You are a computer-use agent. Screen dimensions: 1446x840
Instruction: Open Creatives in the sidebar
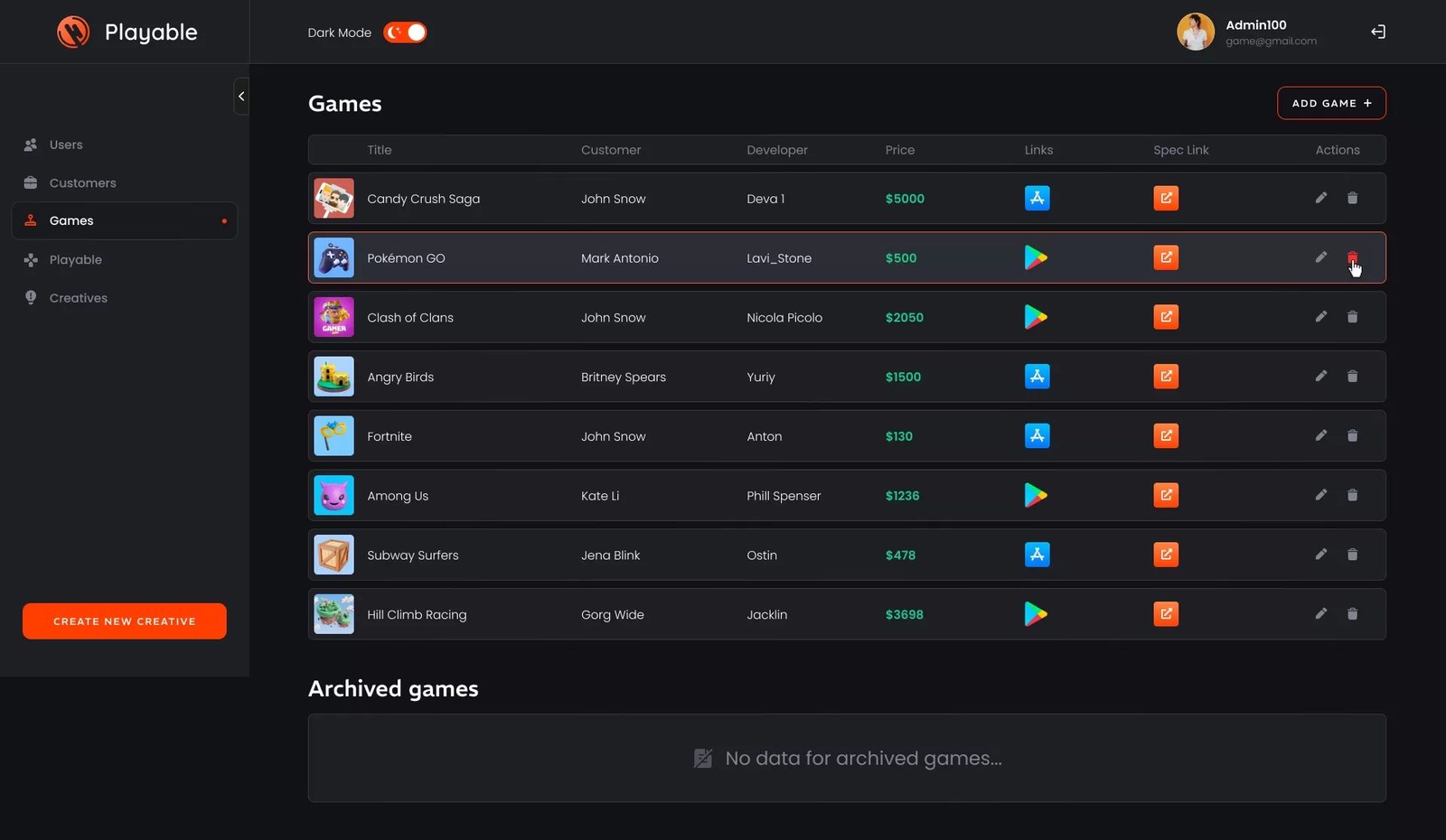[78, 298]
